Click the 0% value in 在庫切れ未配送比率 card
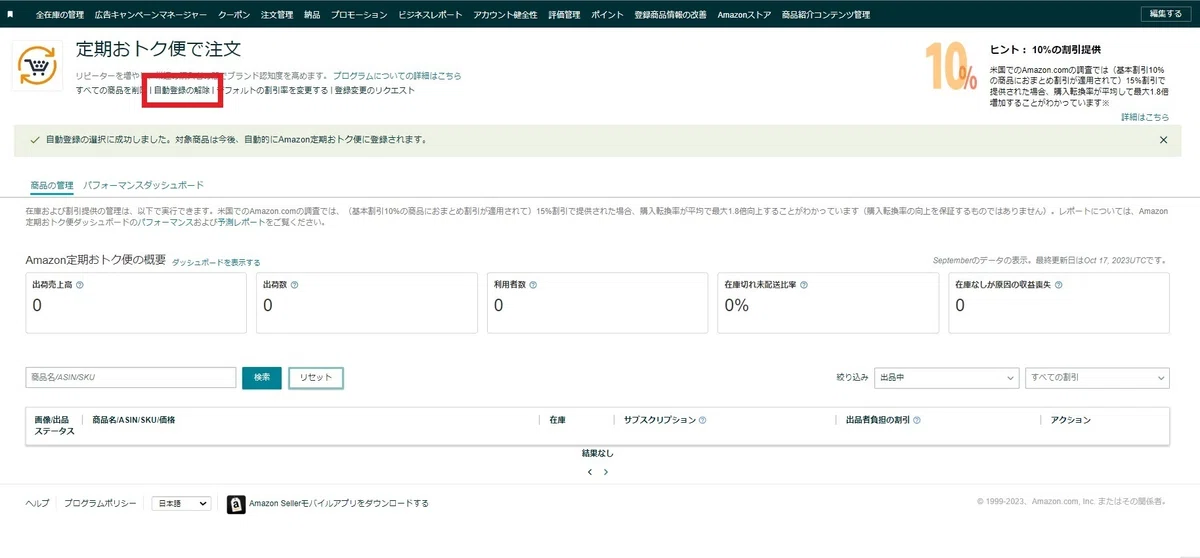Image resolution: width=1200 pixels, height=558 pixels. (x=737, y=306)
